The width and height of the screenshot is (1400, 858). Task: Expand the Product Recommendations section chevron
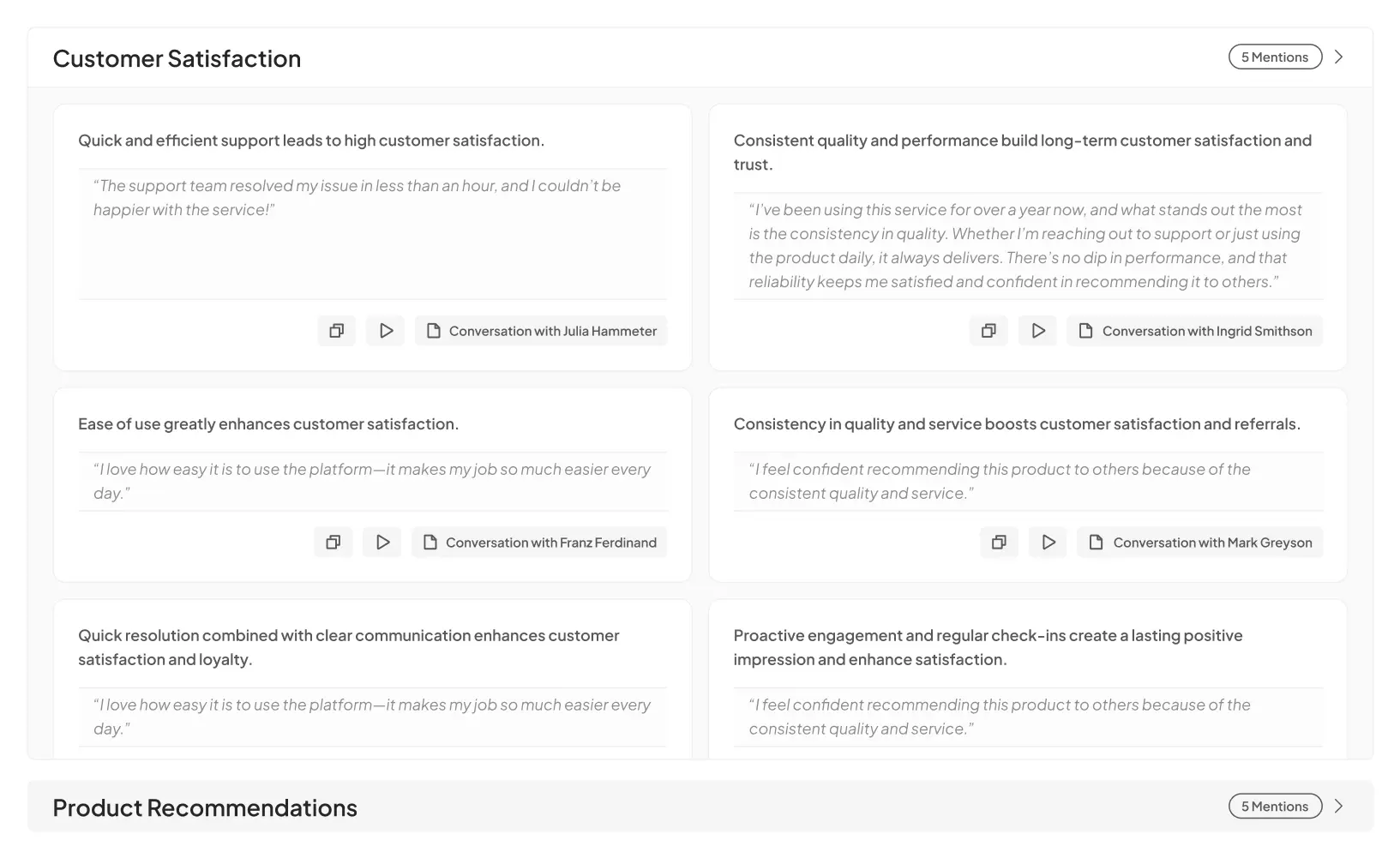[x=1339, y=807]
